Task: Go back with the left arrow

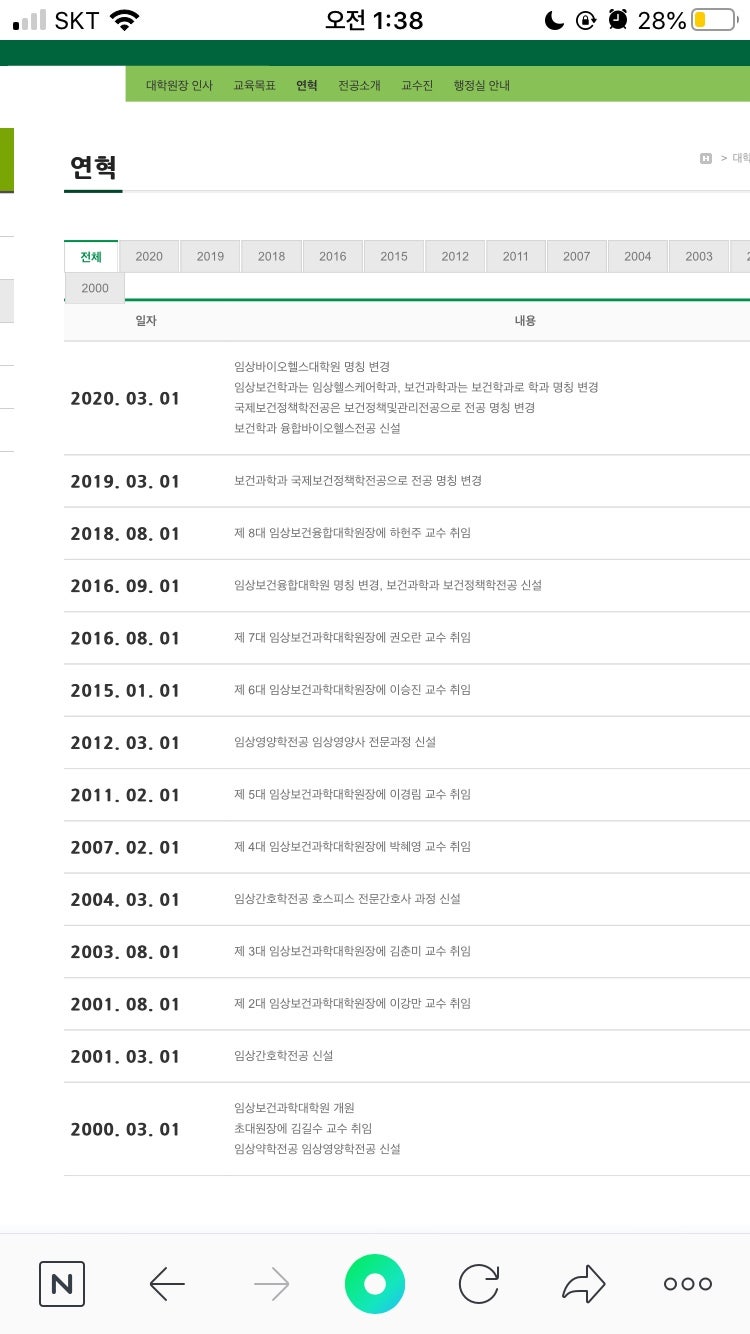Action: click(x=167, y=1284)
